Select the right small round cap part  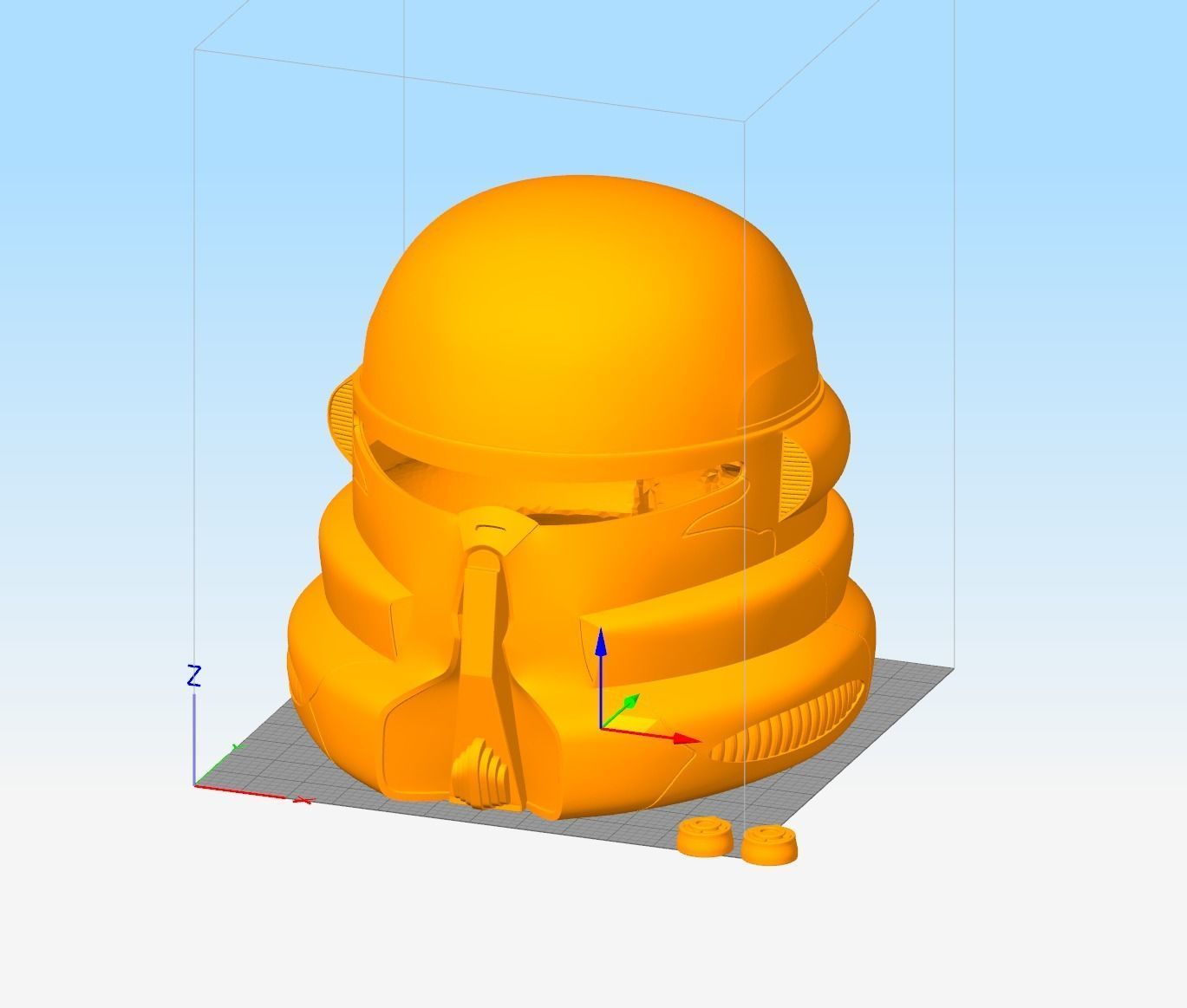point(769,845)
